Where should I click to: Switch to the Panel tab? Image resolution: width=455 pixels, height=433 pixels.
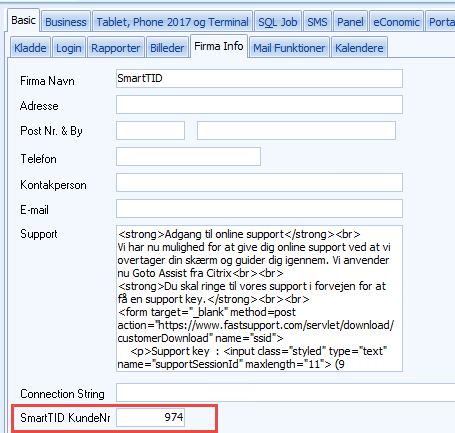point(350,22)
